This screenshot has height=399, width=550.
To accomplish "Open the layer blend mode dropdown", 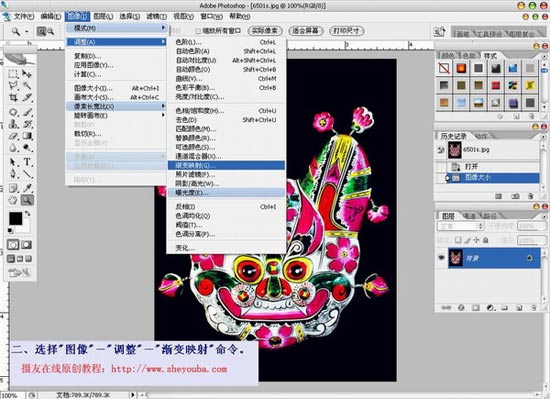I will (460, 226).
